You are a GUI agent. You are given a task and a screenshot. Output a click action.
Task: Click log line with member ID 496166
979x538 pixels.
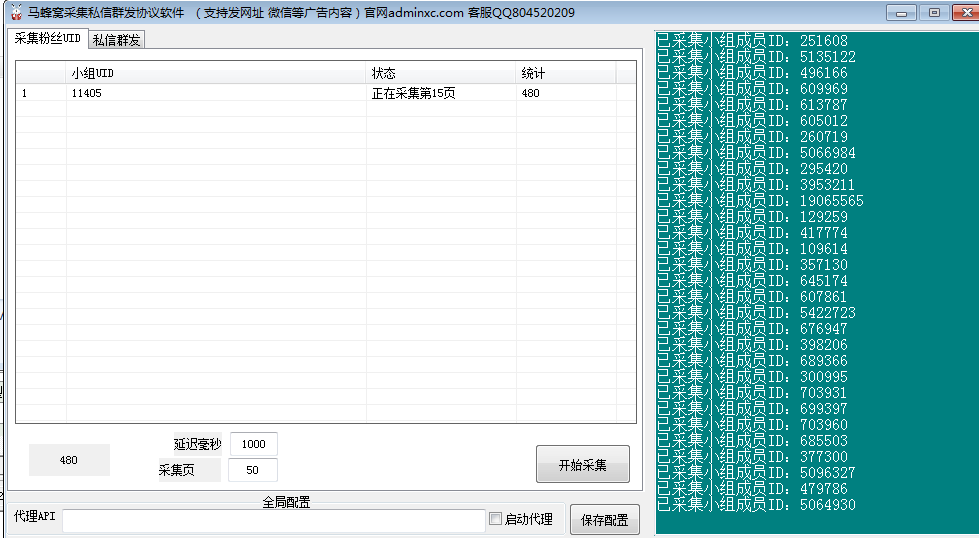[752, 72]
